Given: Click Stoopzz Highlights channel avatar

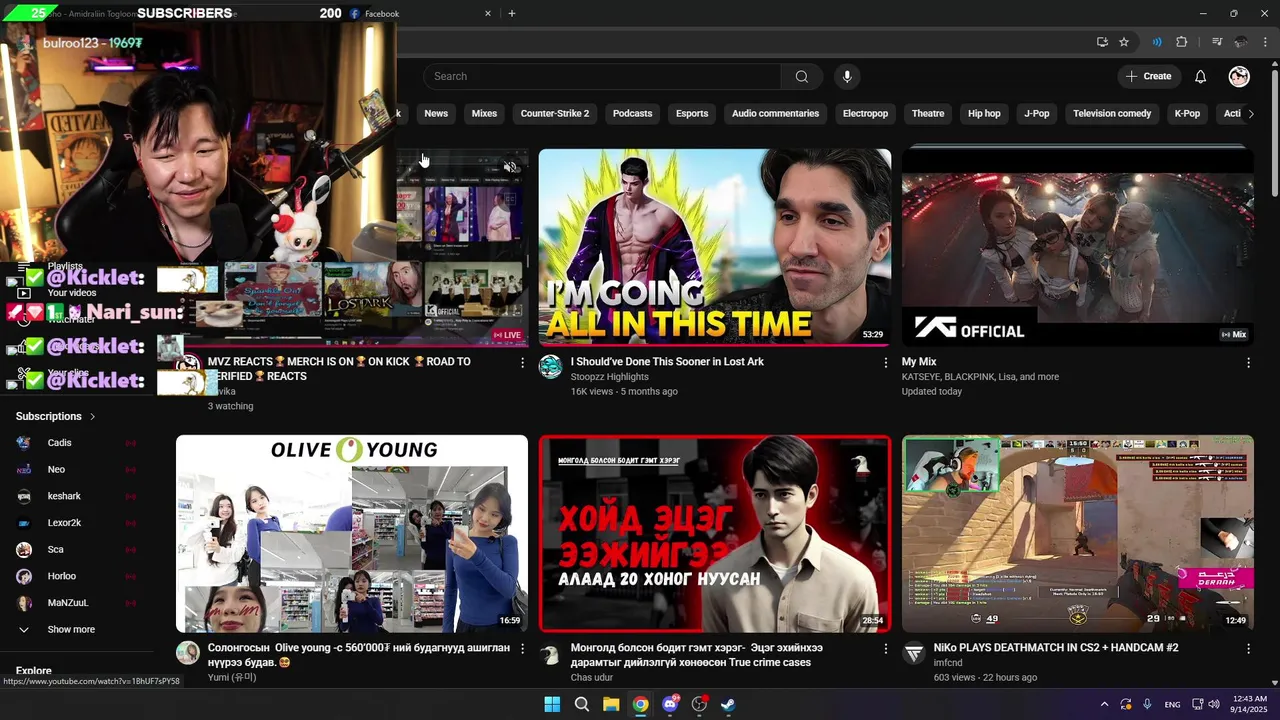Looking at the screenshot, I should [551, 367].
